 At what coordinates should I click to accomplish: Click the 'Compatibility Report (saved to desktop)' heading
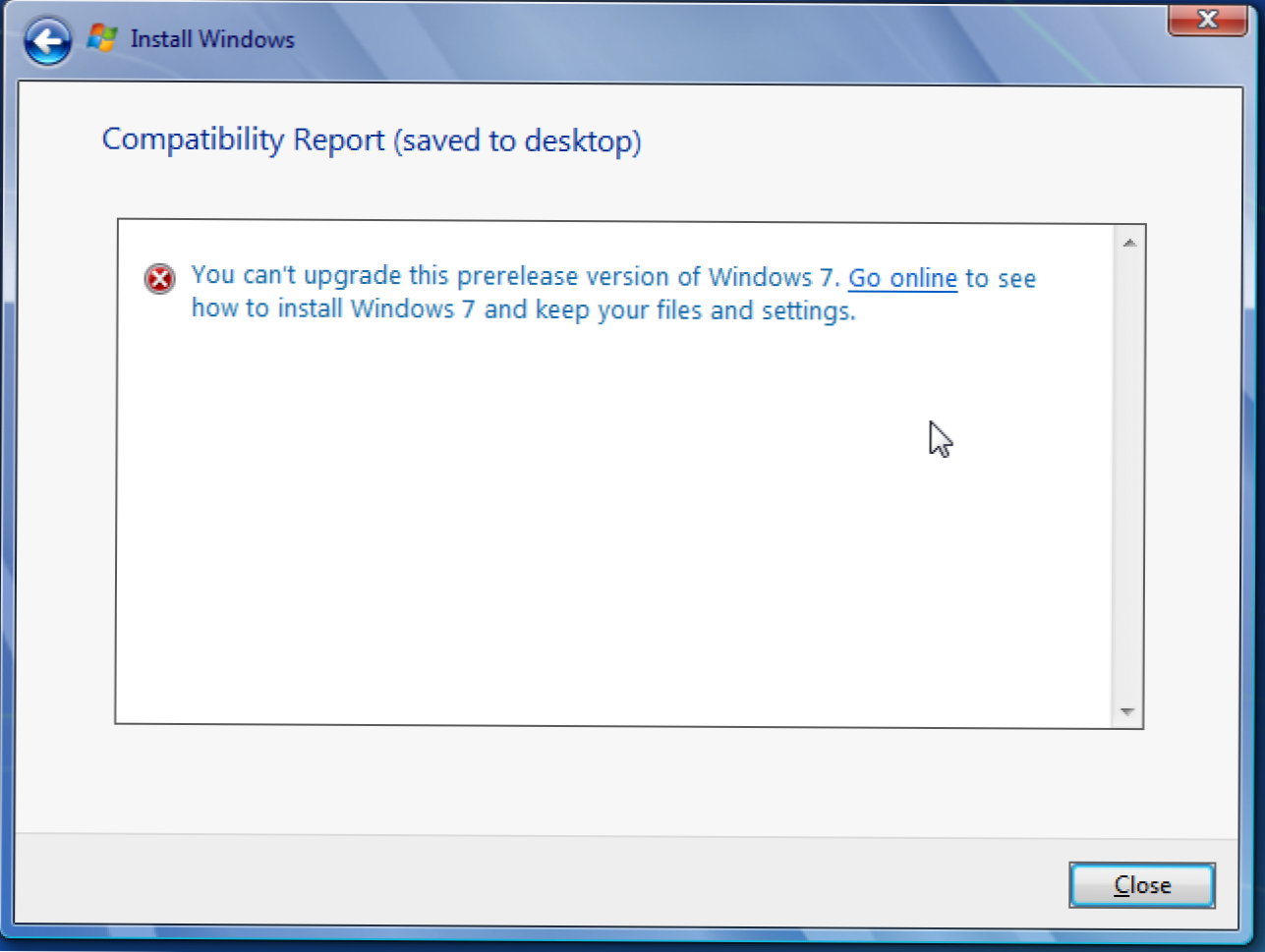tap(372, 140)
